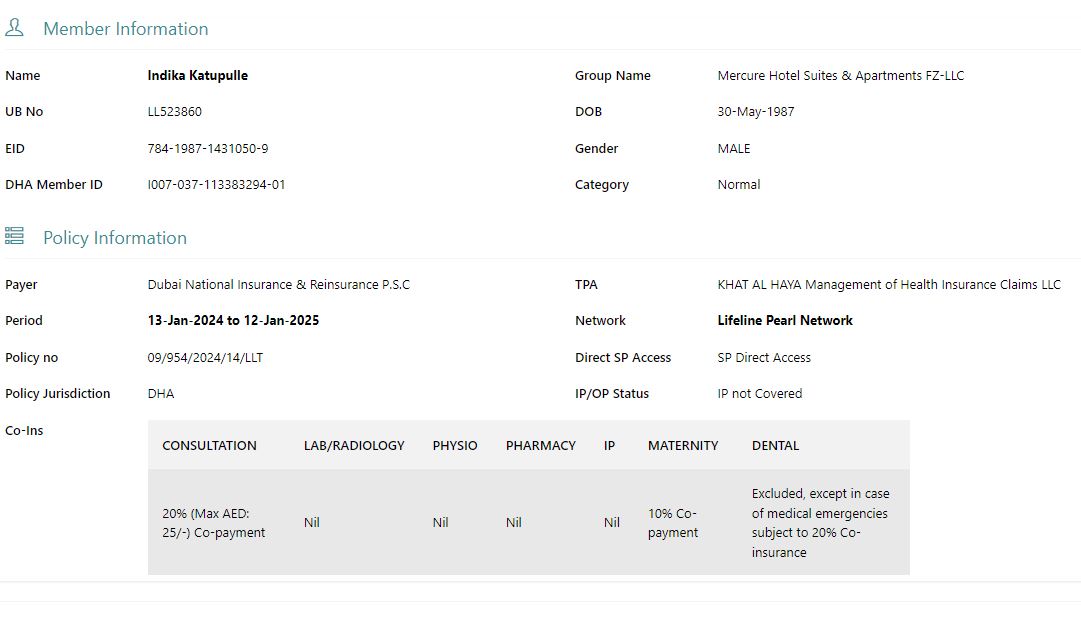Click the CONSULTATION column header
Screen dimensions: 1081x626
(209, 446)
